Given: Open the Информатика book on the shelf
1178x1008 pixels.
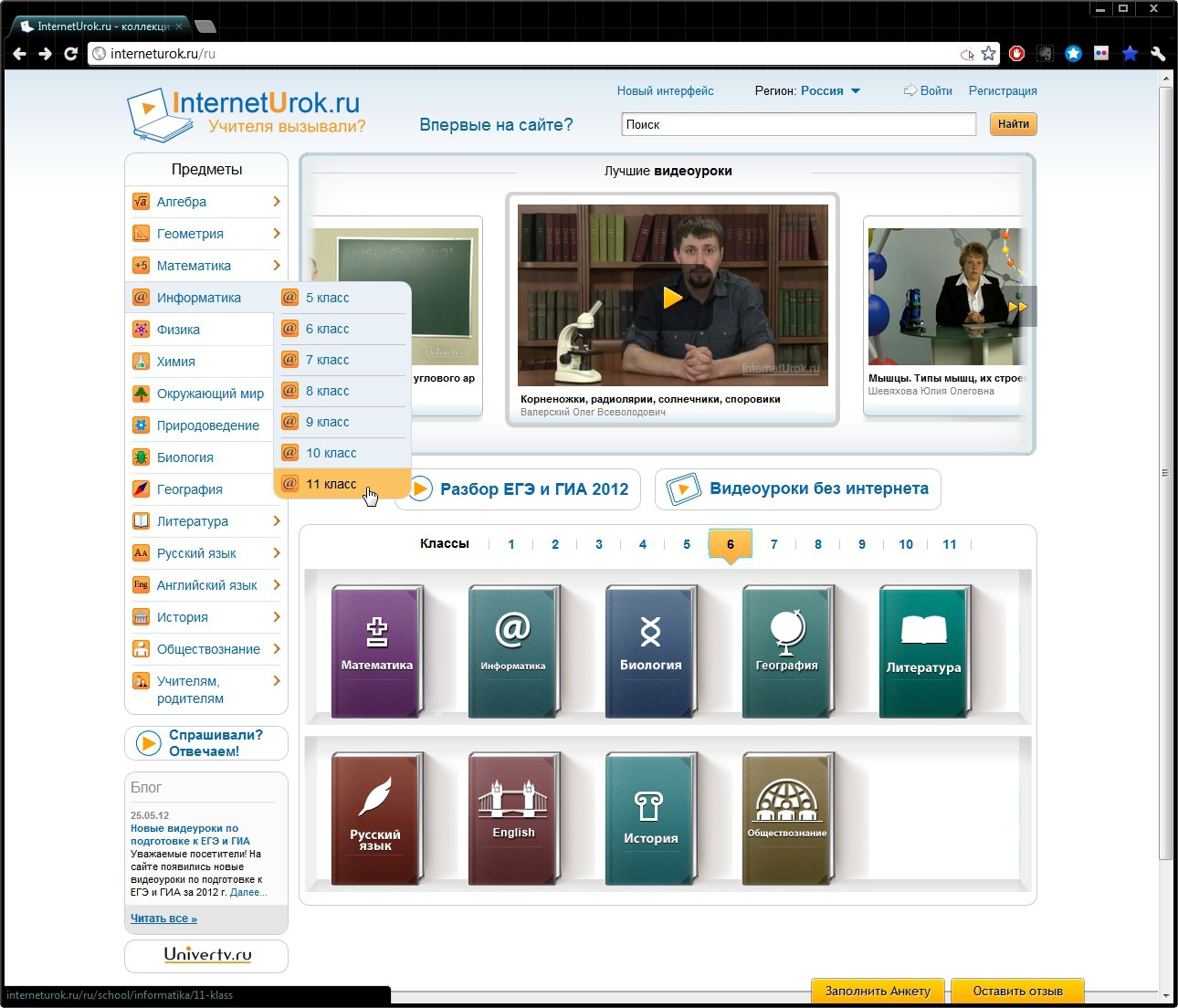Looking at the screenshot, I should pyautogui.click(x=512, y=650).
